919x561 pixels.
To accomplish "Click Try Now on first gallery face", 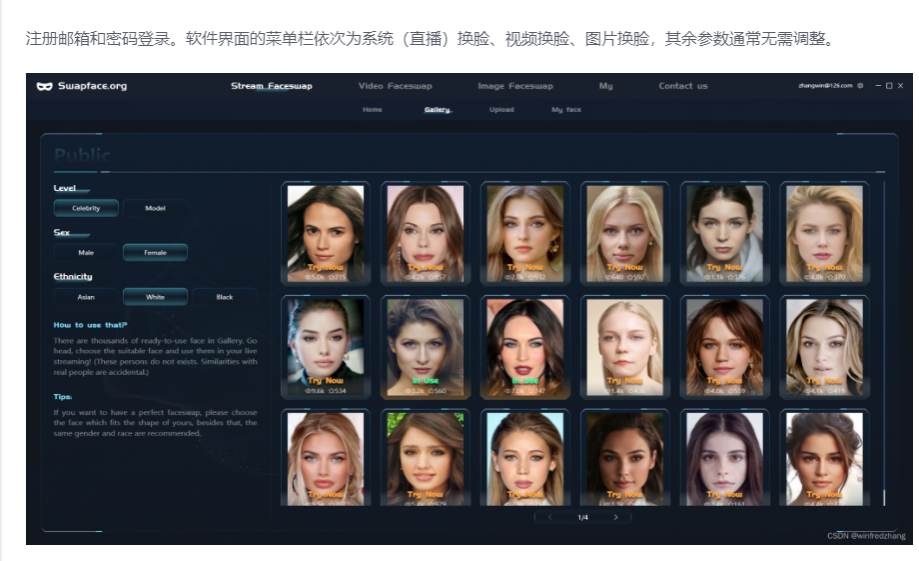I will (325, 267).
